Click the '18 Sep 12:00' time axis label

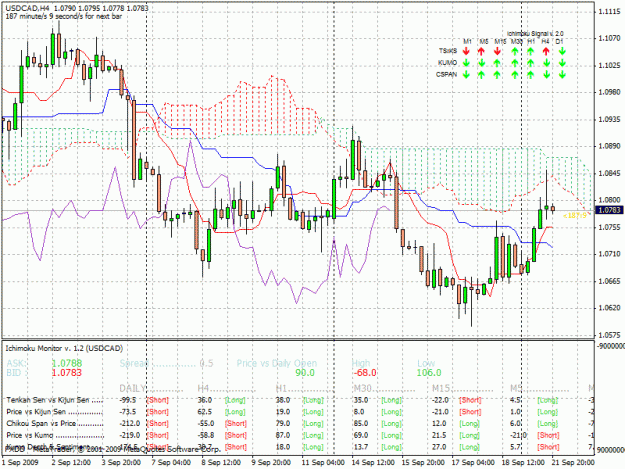tap(523, 463)
